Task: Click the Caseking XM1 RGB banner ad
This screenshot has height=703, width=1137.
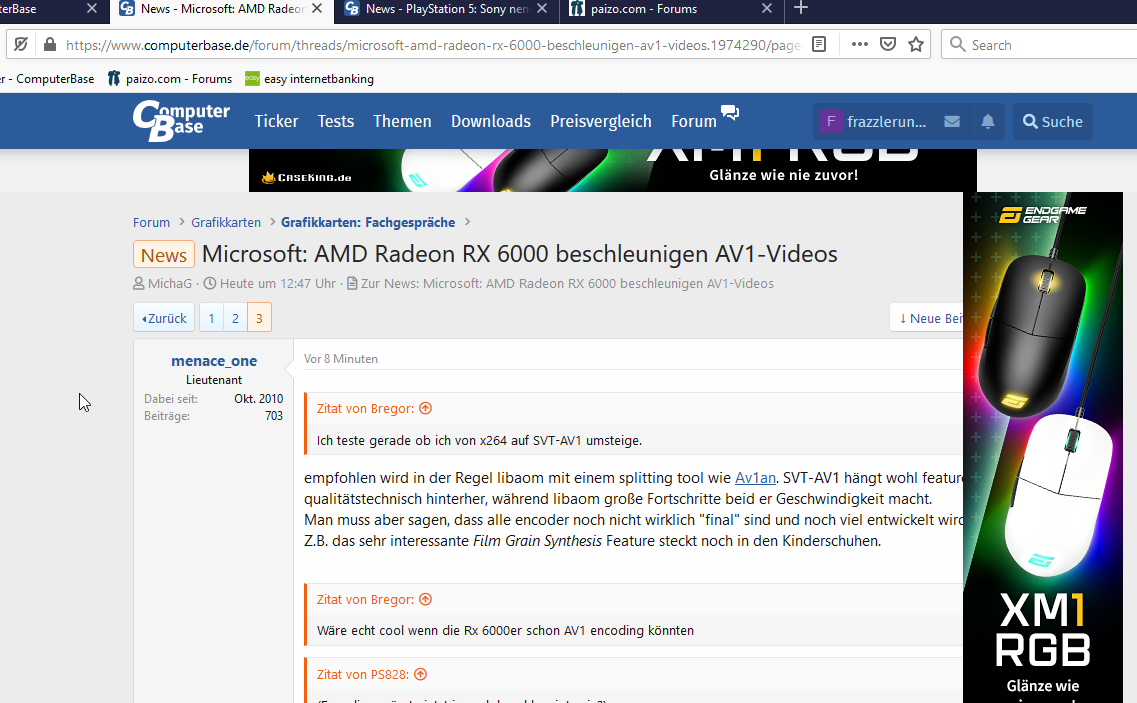Action: coord(613,170)
